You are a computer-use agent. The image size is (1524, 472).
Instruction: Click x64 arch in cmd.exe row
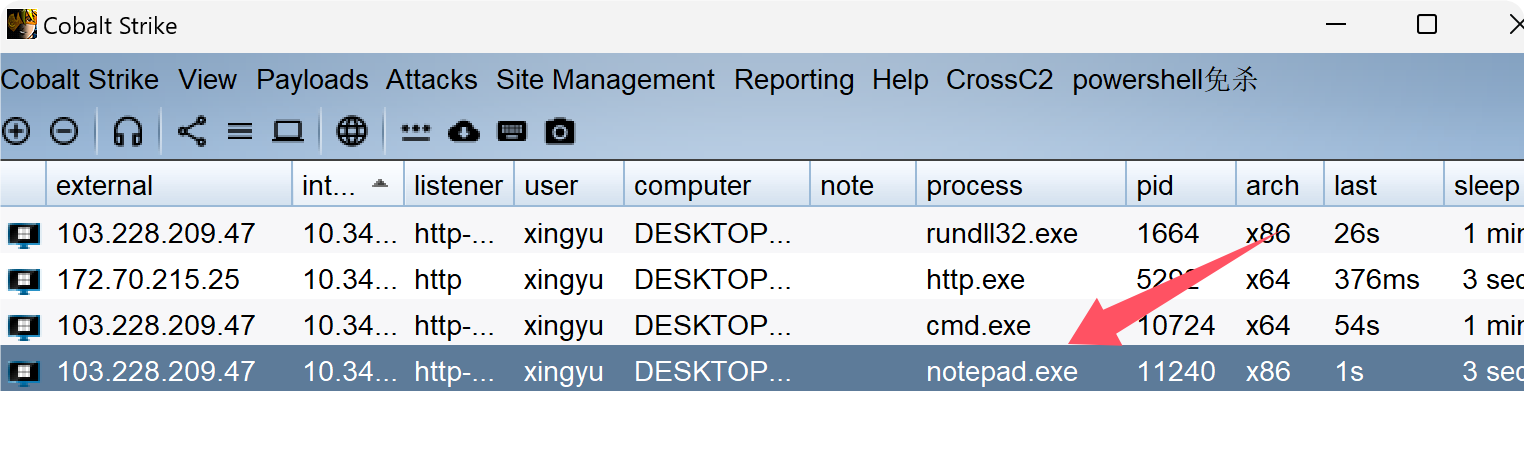click(1268, 326)
